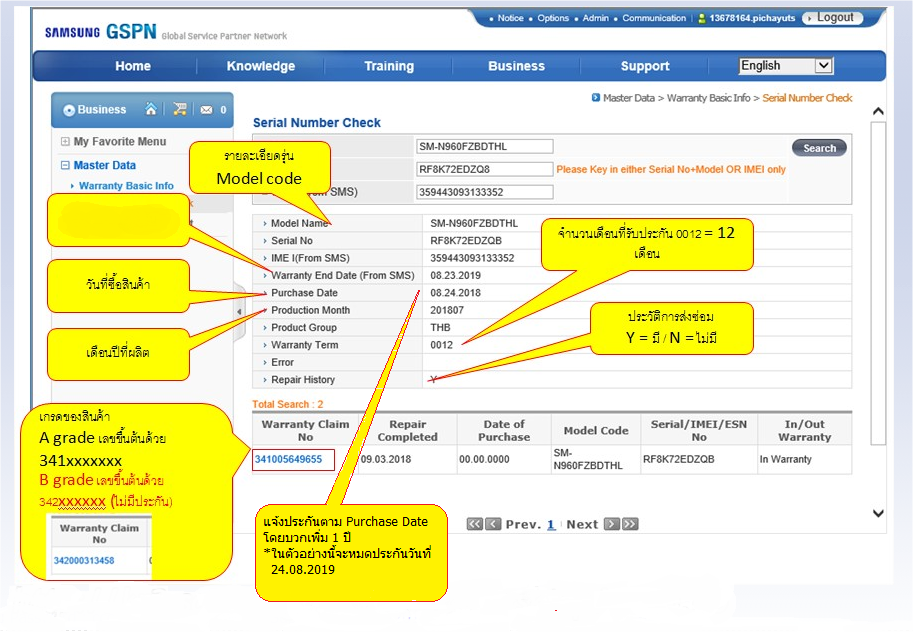Viewport: 913px width, 632px height.
Task: Open the Home navigation tab
Action: coord(133,66)
